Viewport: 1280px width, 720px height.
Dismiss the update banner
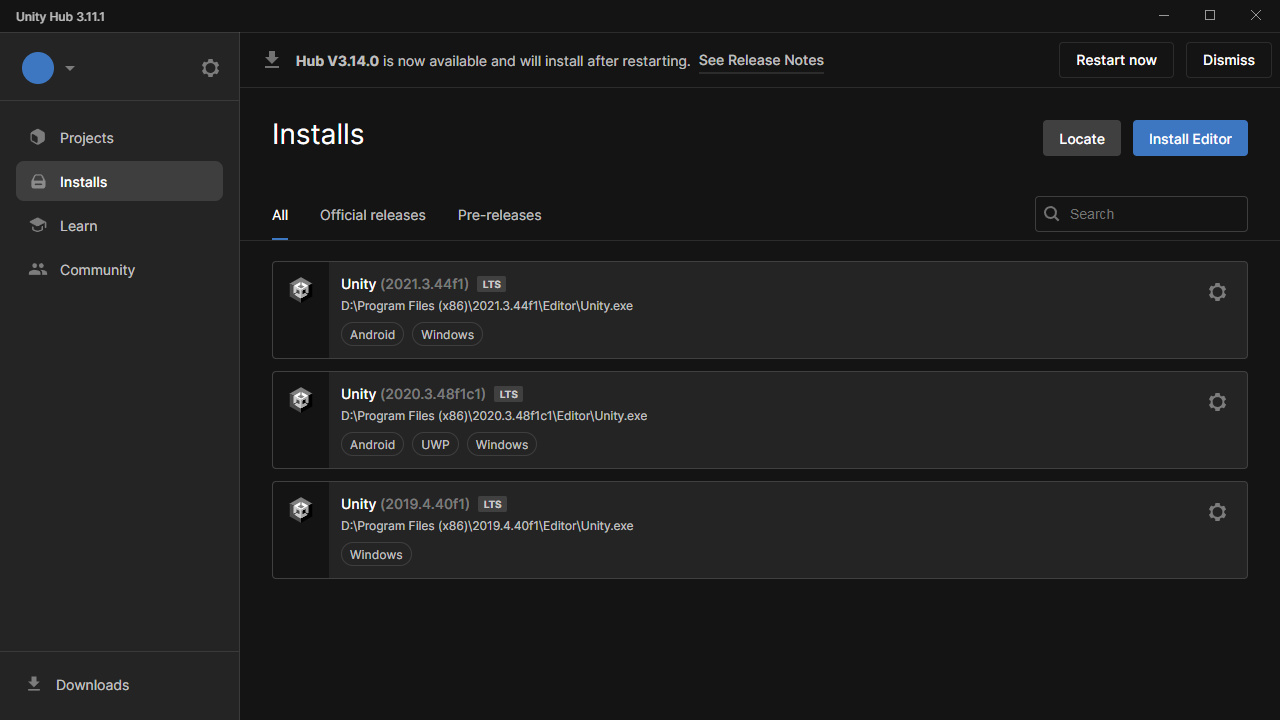(x=1229, y=60)
